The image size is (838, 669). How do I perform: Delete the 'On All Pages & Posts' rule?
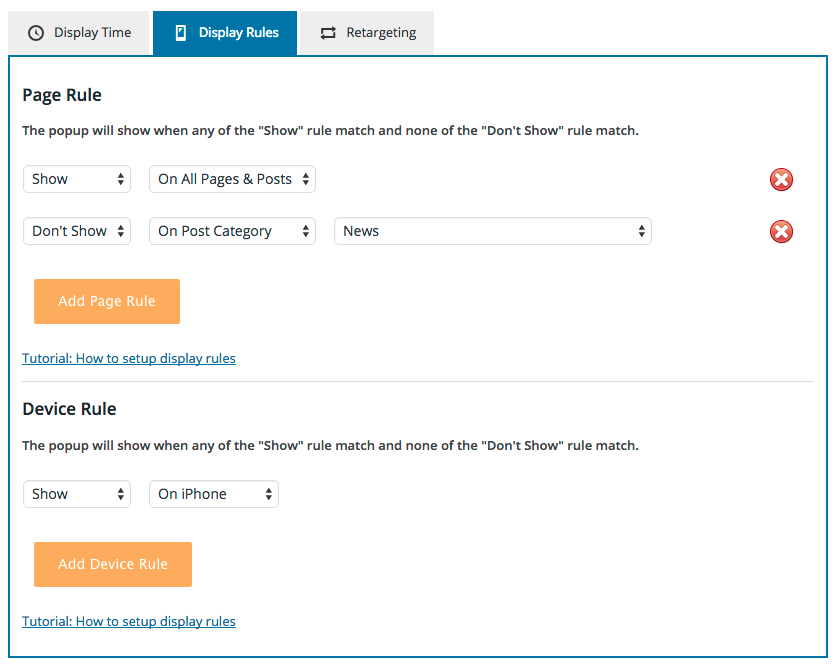tap(781, 180)
